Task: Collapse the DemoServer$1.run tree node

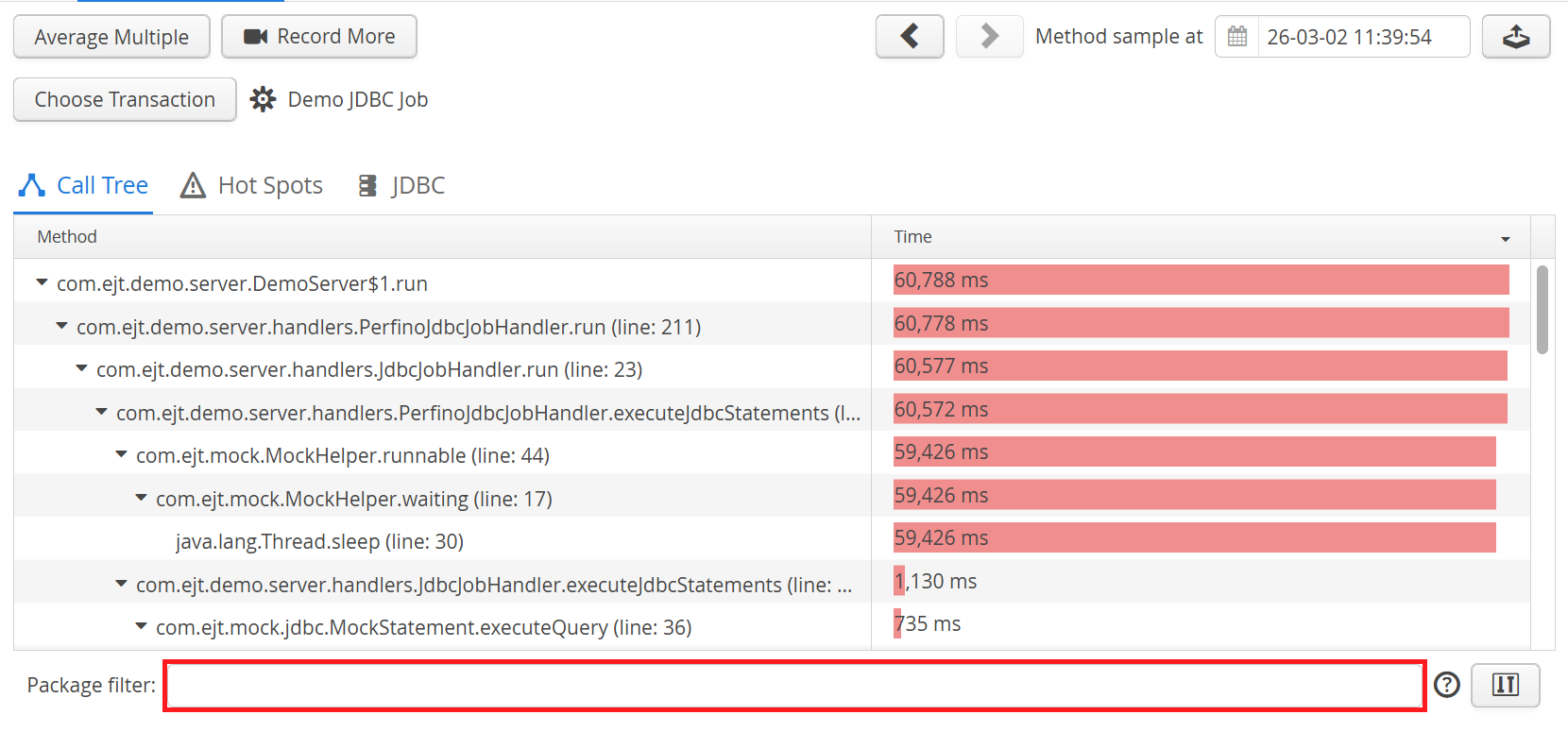Action: coord(42,282)
